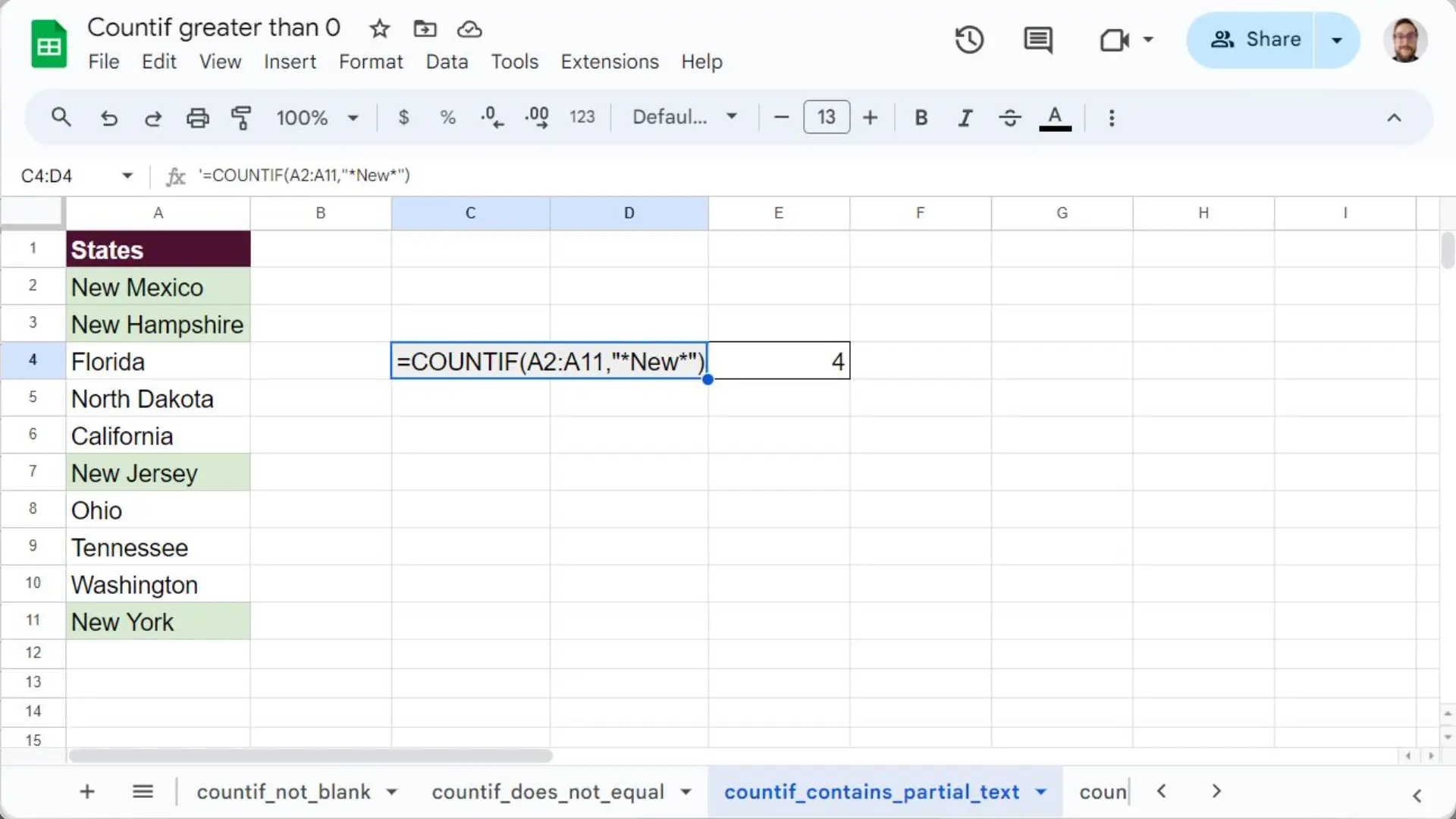Viewport: 1456px width, 819px height.
Task: Click the increase decimal places icon
Action: [x=537, y=118]
